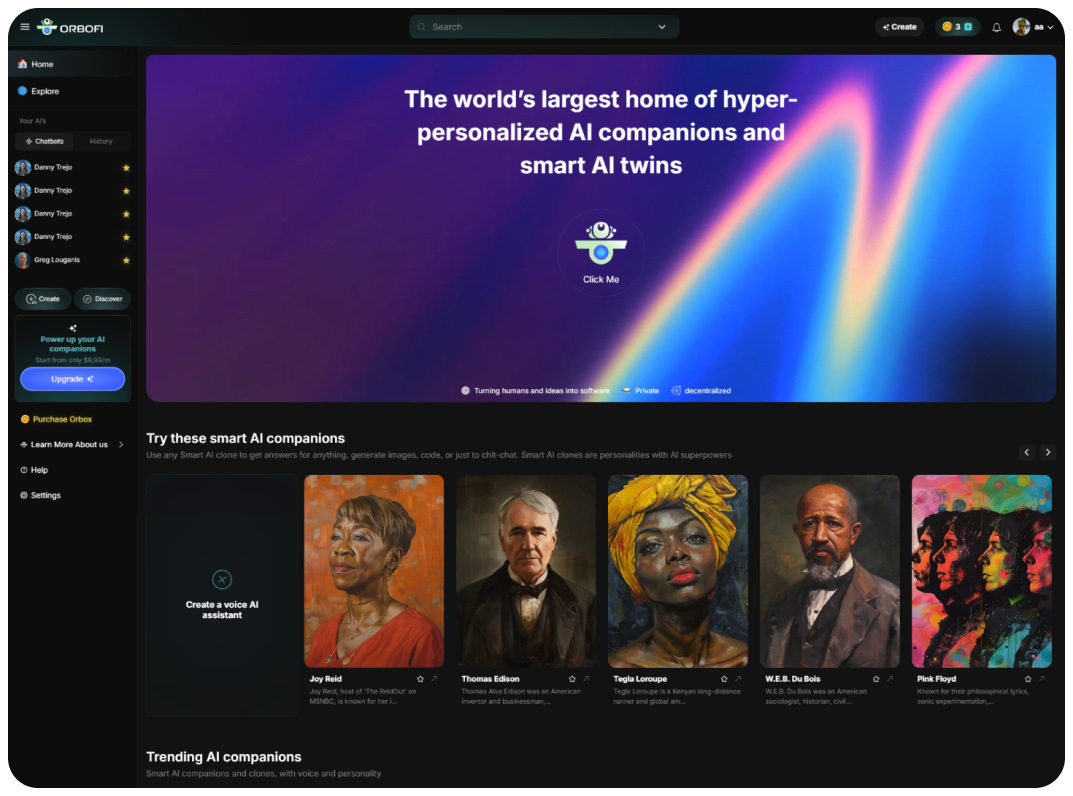Screen dimensions: 1073x796
Task: Unfavorite Greg Louganis using the yellow star
Action: tap(126, 260)
